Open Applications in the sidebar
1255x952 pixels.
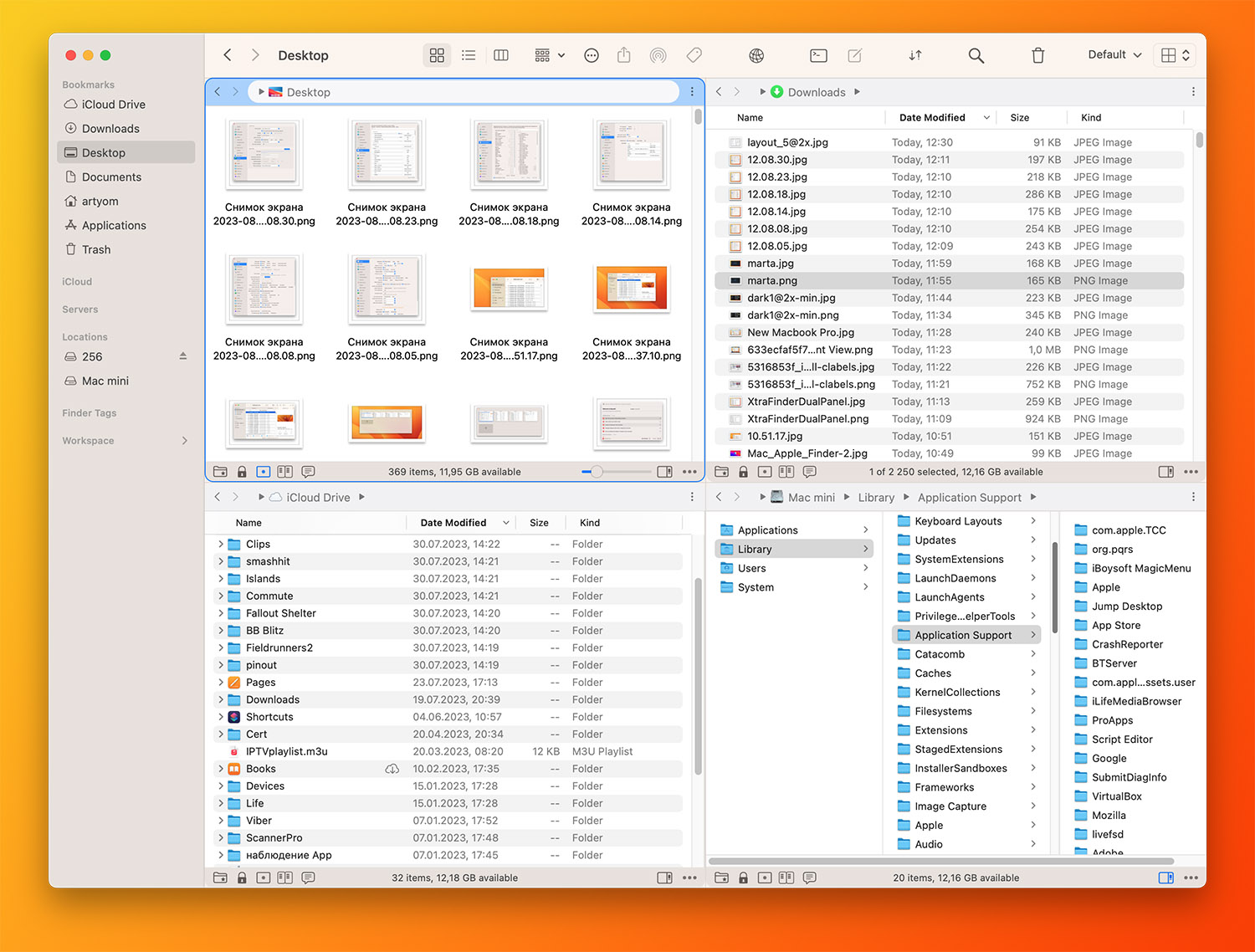point(114,226)
